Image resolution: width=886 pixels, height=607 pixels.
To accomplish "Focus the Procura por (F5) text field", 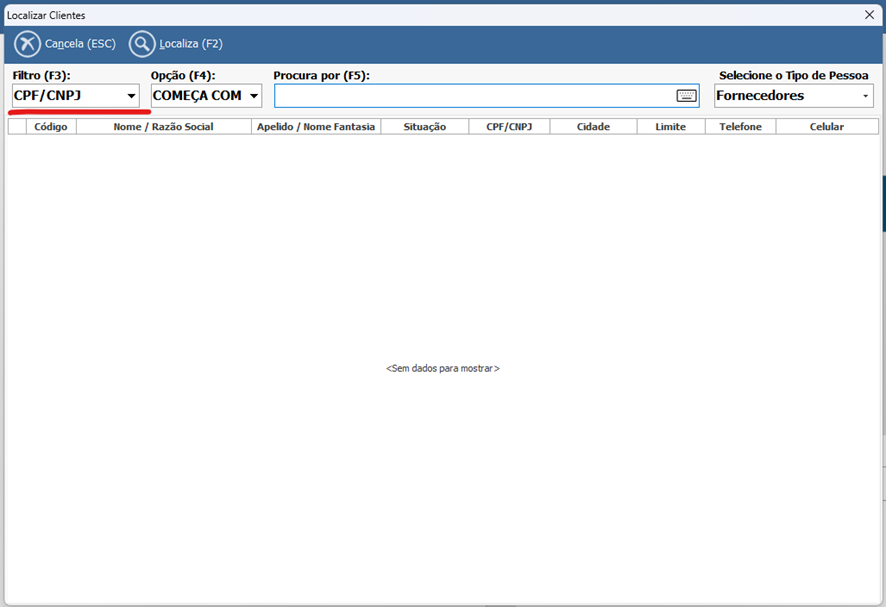I will pos(474,96).
